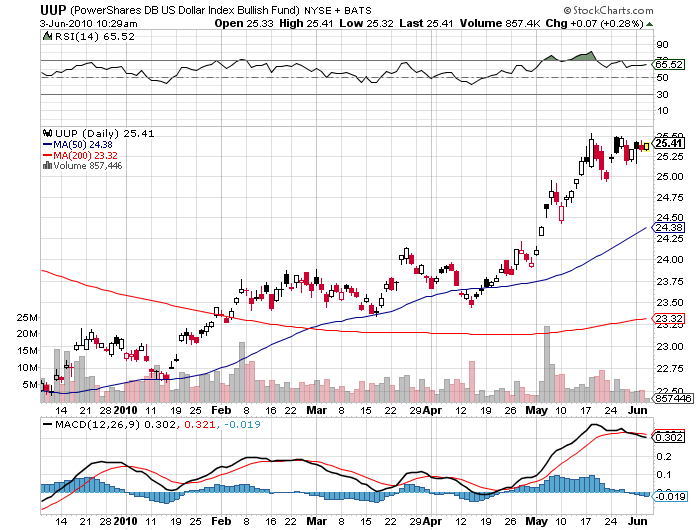This screenshot has height=530, width=700.
Task: Click the Apr label on price chart axis
Action: 432,410
